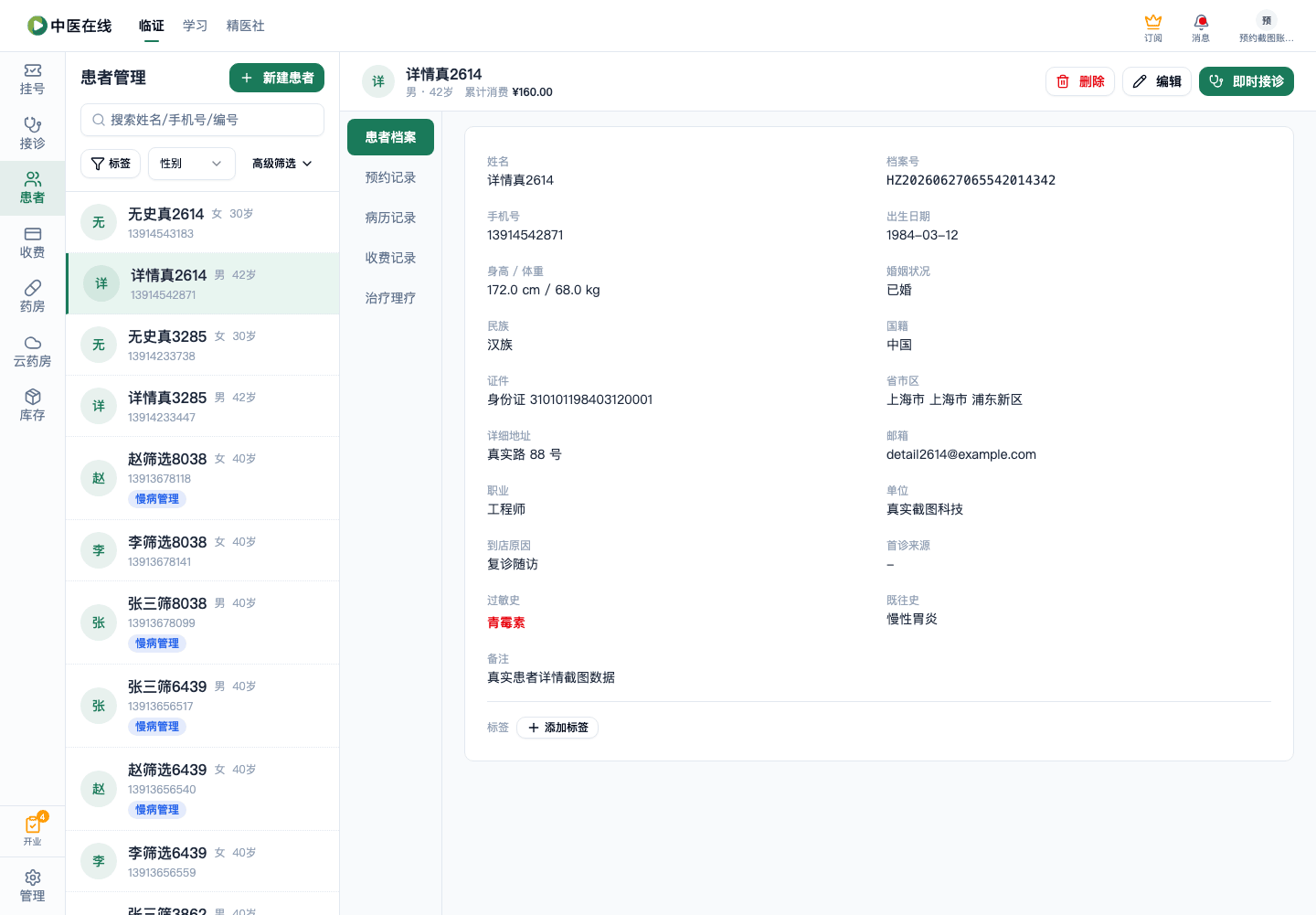Open 管理 settings gear in sidebar
Image resolution: width=1316 pixels, height=915 pixels.
point(32,887)
